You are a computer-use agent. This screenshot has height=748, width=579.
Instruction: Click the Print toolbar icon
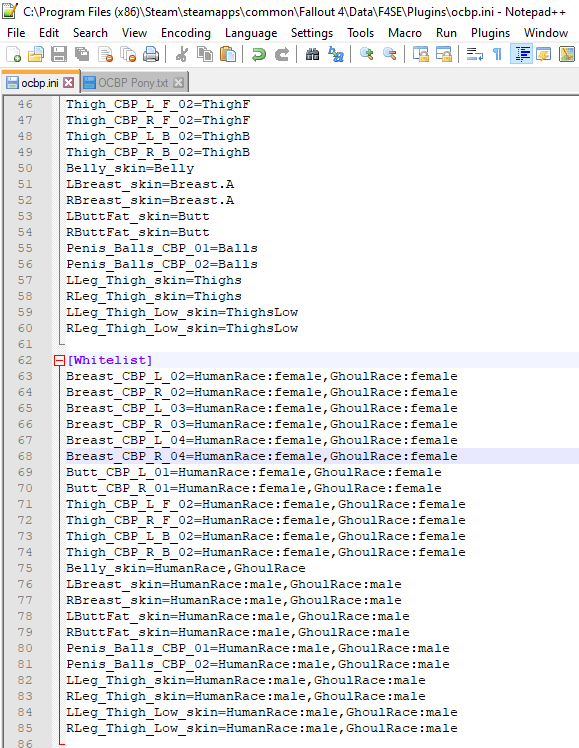pos(151,54)
